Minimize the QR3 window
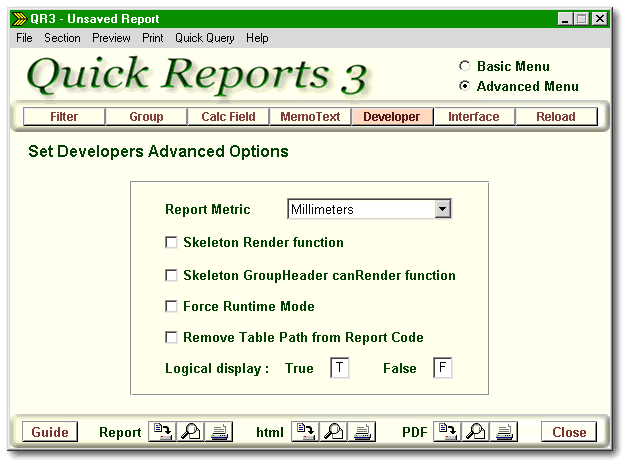628x466 pixels. (x=565, y=19)
